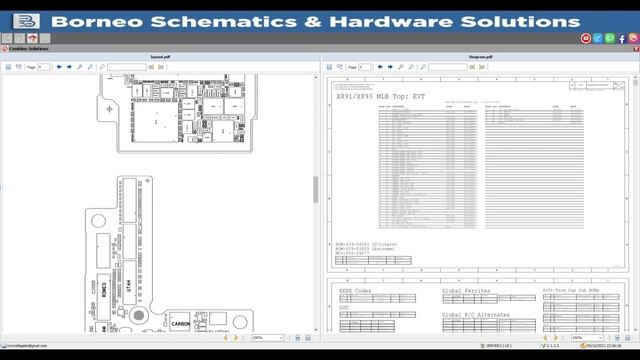Click the UTAH component on the board layout
The height and width of the screenshot is (360, 640).
tap(129, 282)
